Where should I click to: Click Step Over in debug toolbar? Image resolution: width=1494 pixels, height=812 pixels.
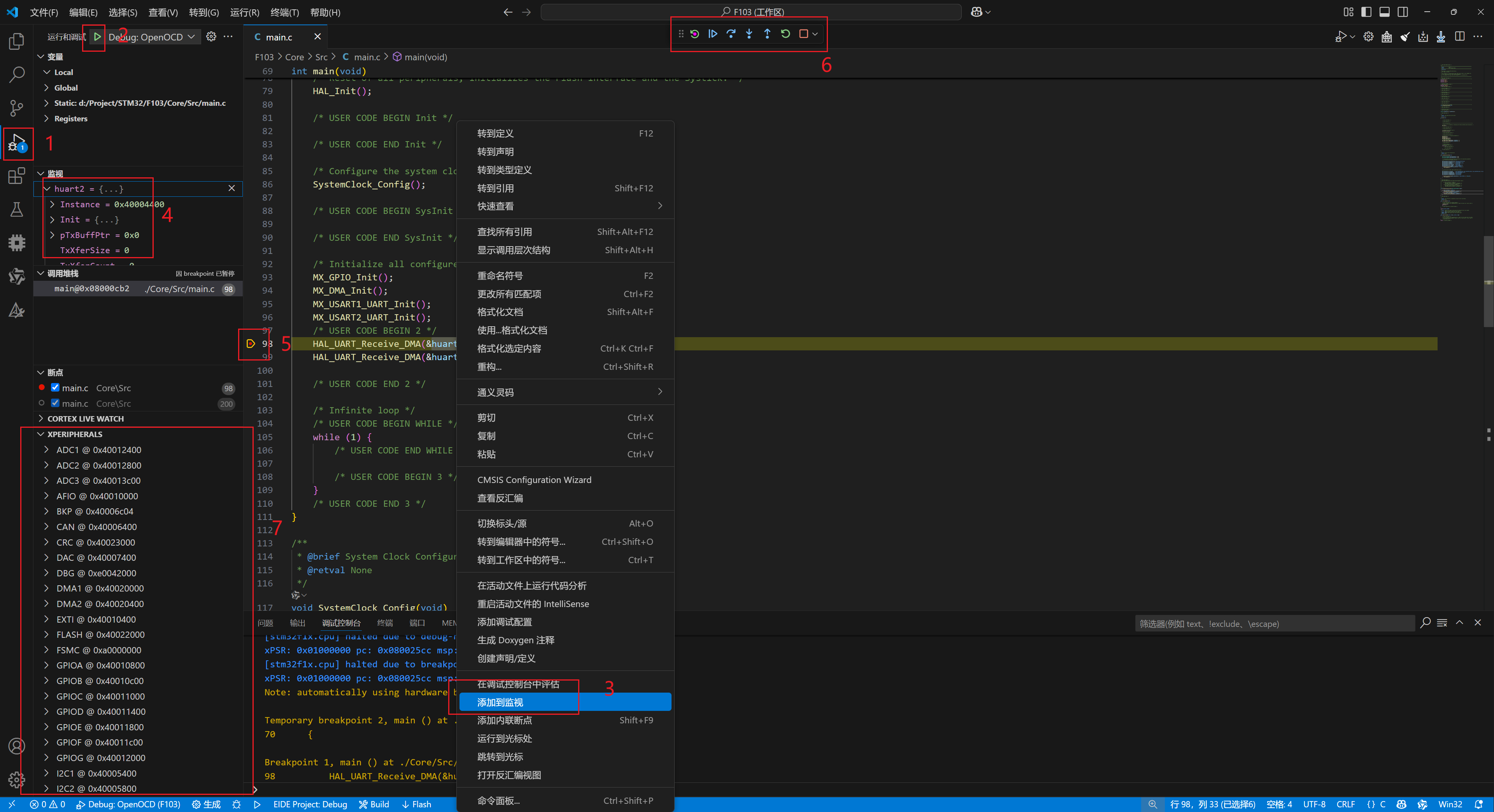click(731, 34)
